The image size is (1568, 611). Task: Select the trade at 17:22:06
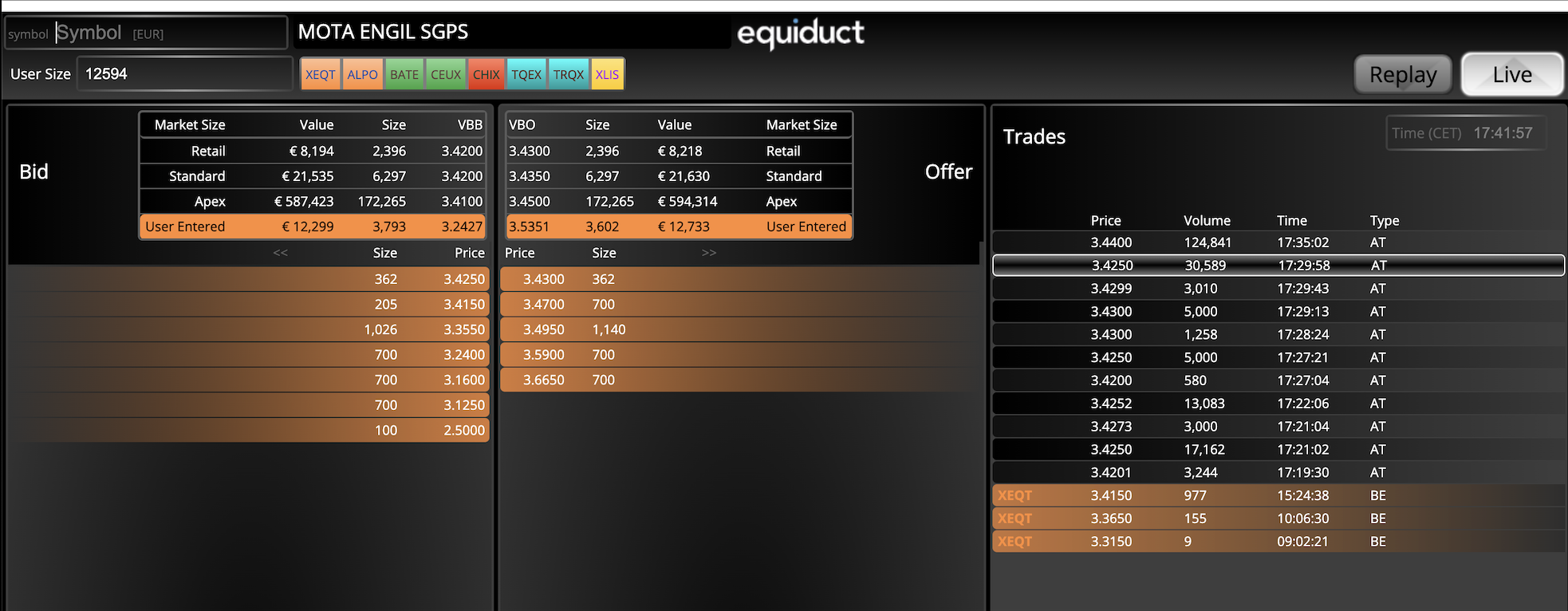point(1278,404)
